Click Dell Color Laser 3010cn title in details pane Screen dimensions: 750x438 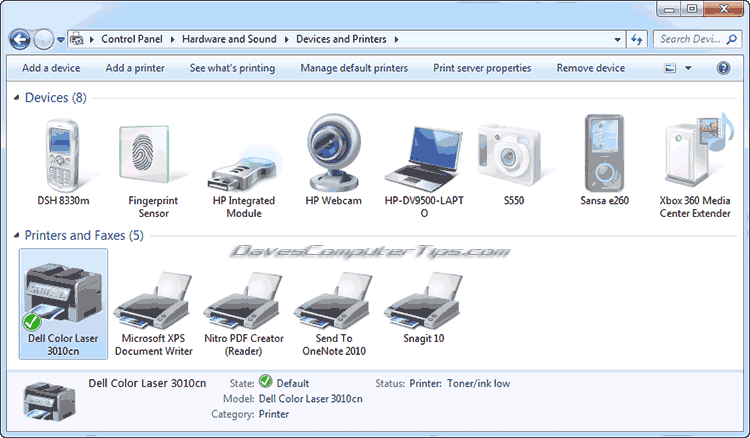[x=147, y=383]
